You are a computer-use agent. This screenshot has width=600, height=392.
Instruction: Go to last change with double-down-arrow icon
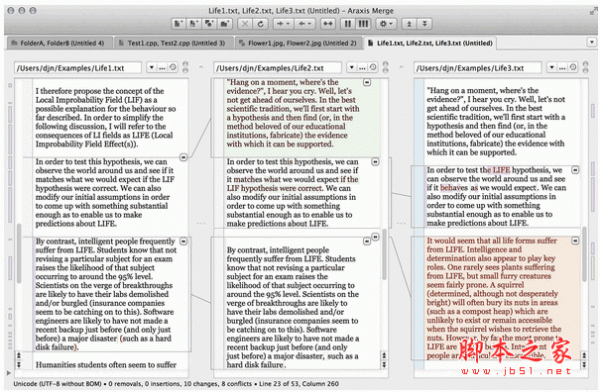424,24
